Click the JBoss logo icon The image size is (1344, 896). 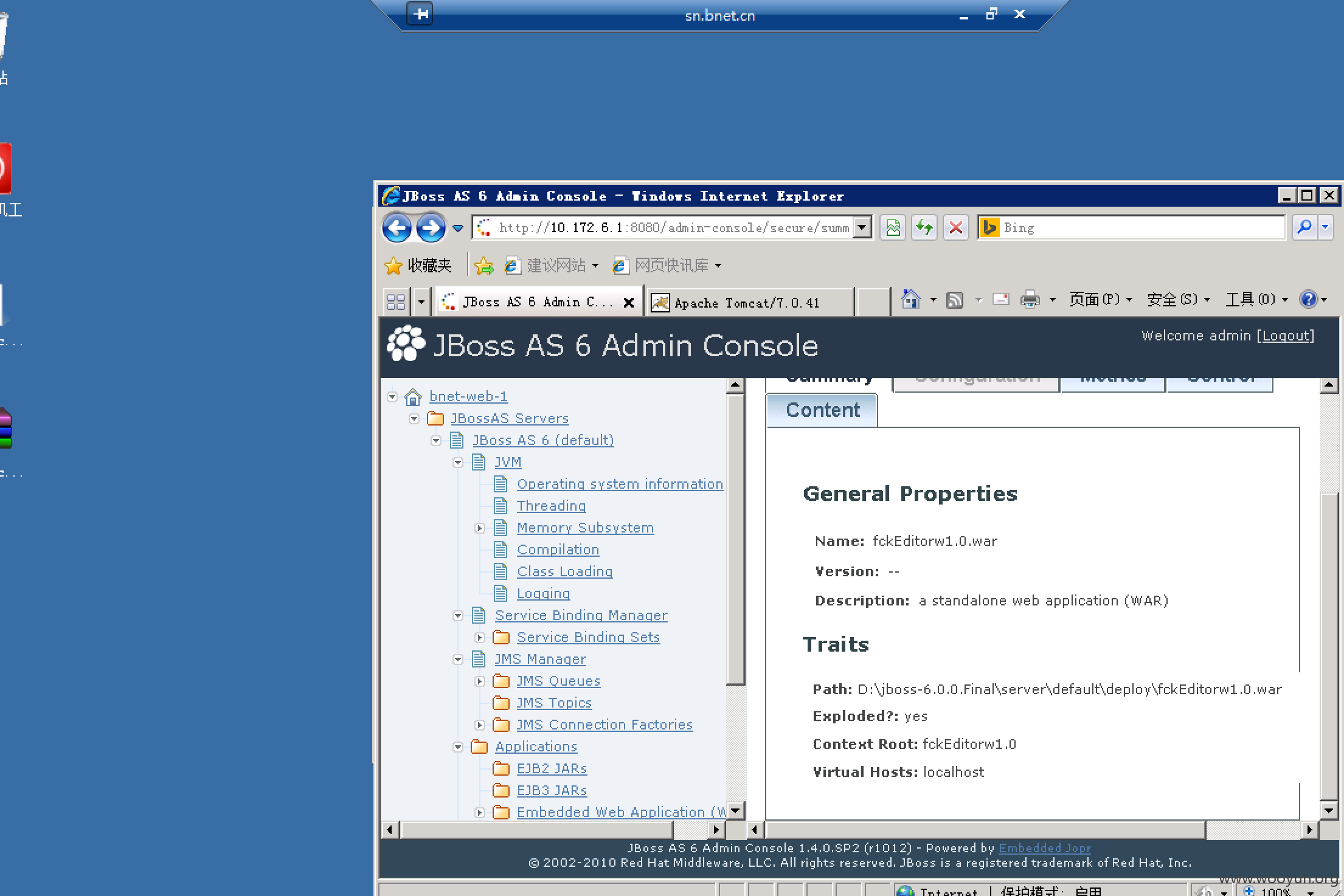pos(406,343)
